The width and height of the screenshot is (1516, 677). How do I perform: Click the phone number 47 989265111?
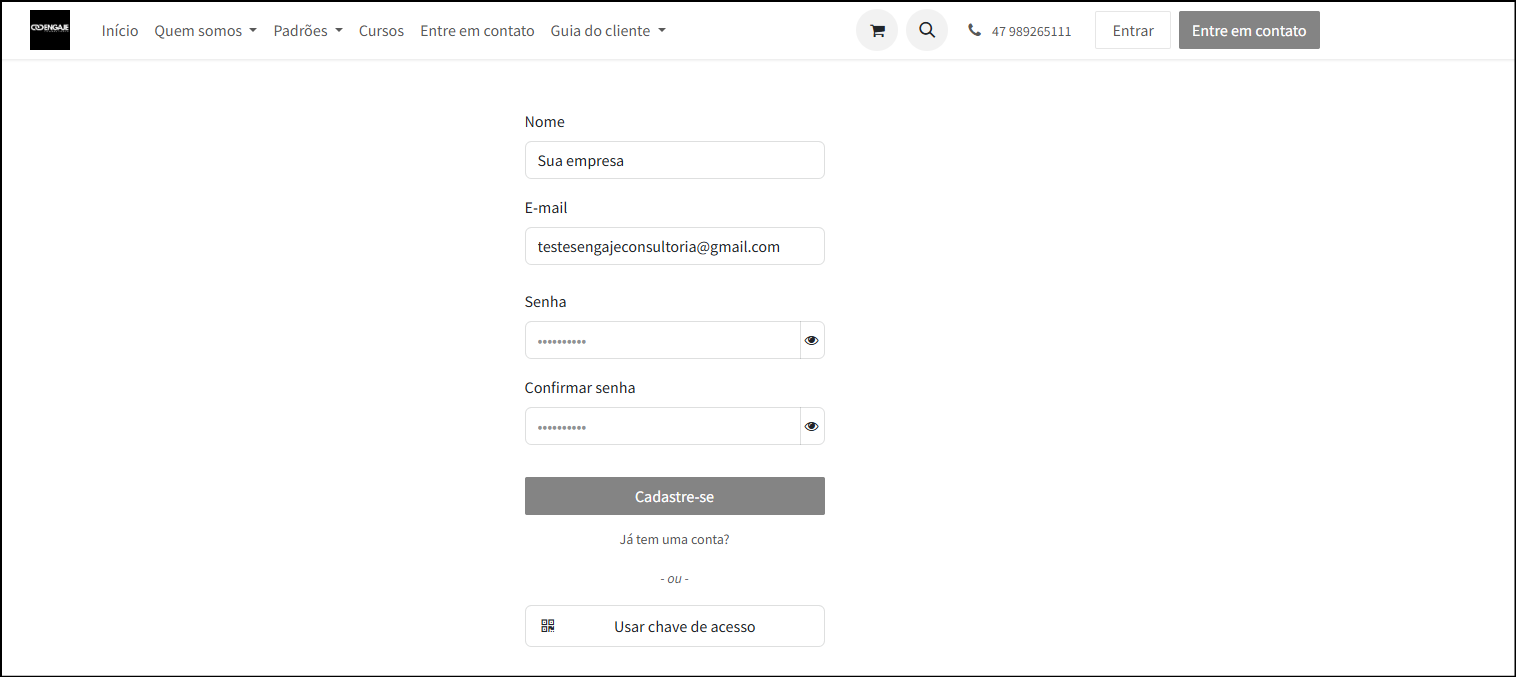click(1031, 31)
